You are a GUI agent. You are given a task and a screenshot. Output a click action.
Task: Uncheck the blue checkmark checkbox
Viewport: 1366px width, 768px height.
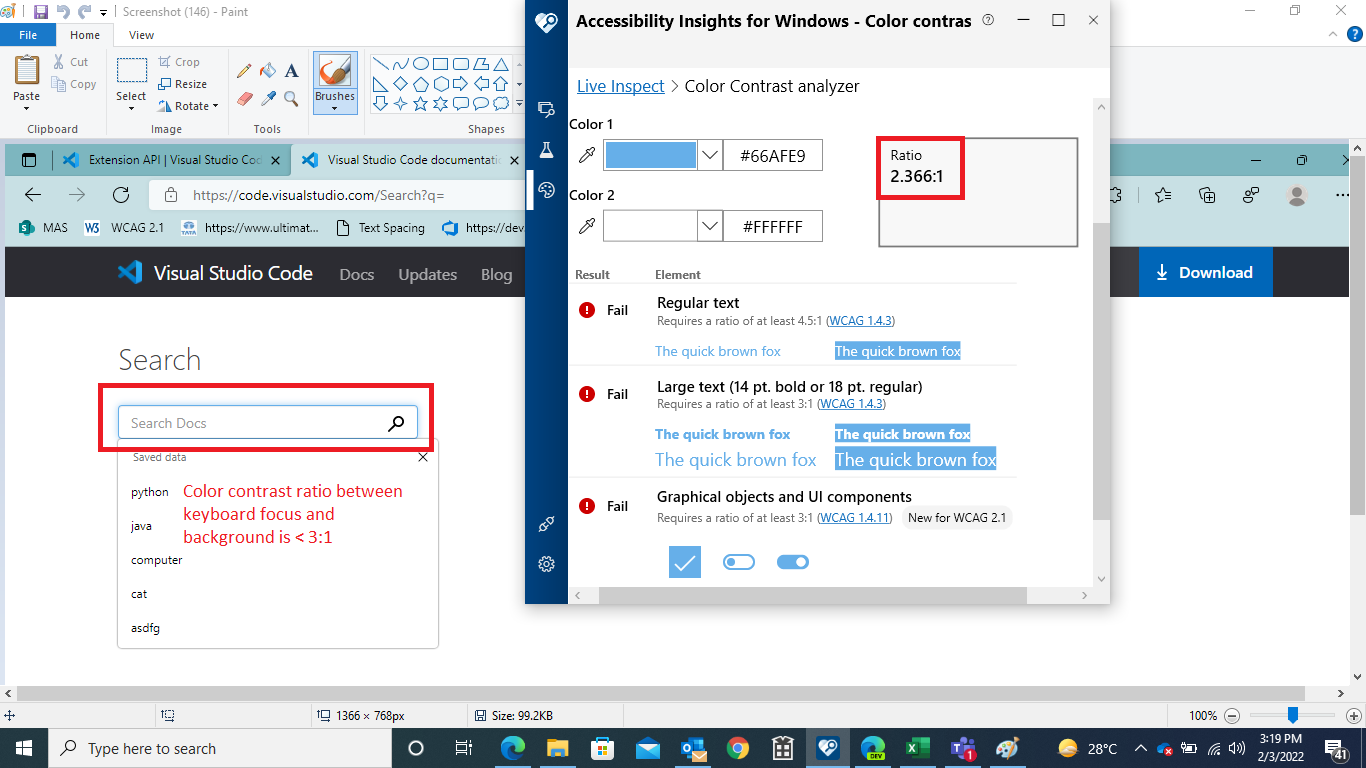pyautogui.click(x=684, y=562)
